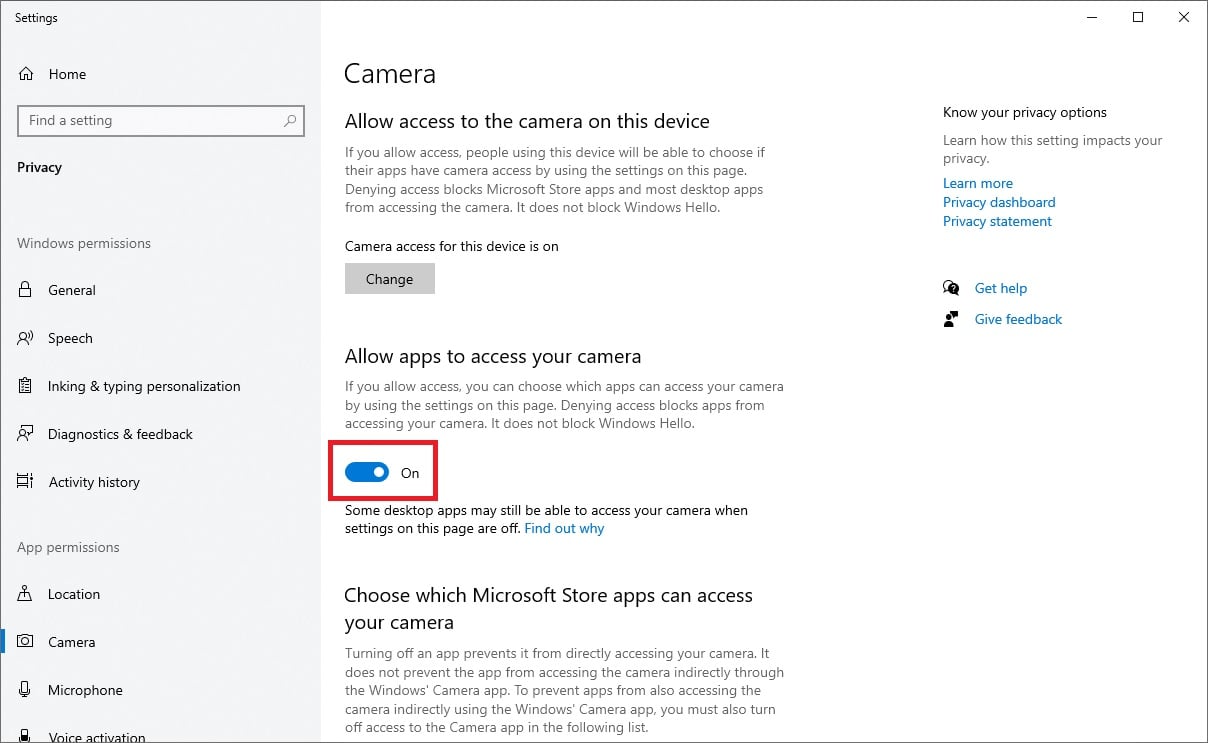Click the Privacy category heading

pos(39,167)
